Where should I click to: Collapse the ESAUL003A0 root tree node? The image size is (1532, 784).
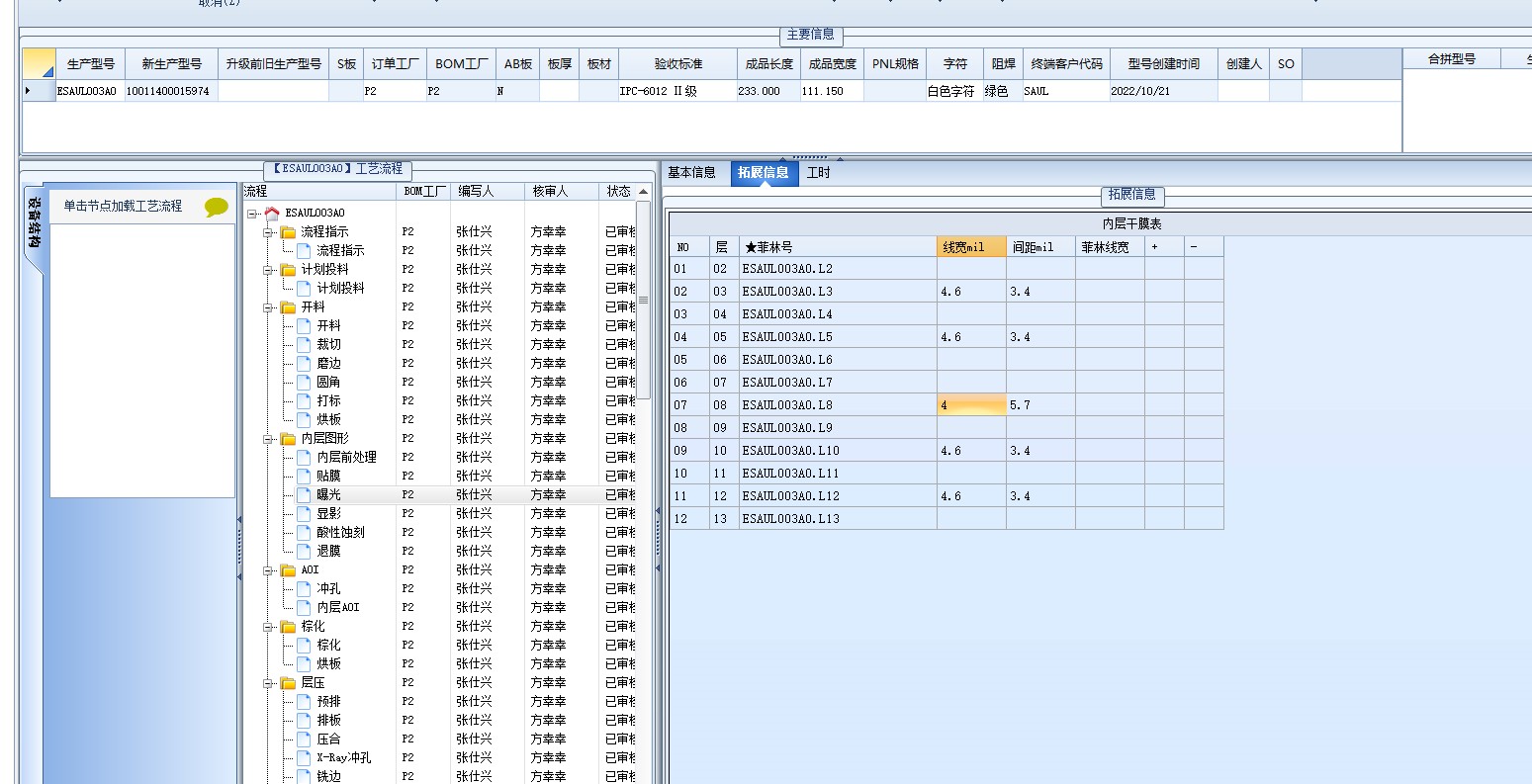point(252,213)
